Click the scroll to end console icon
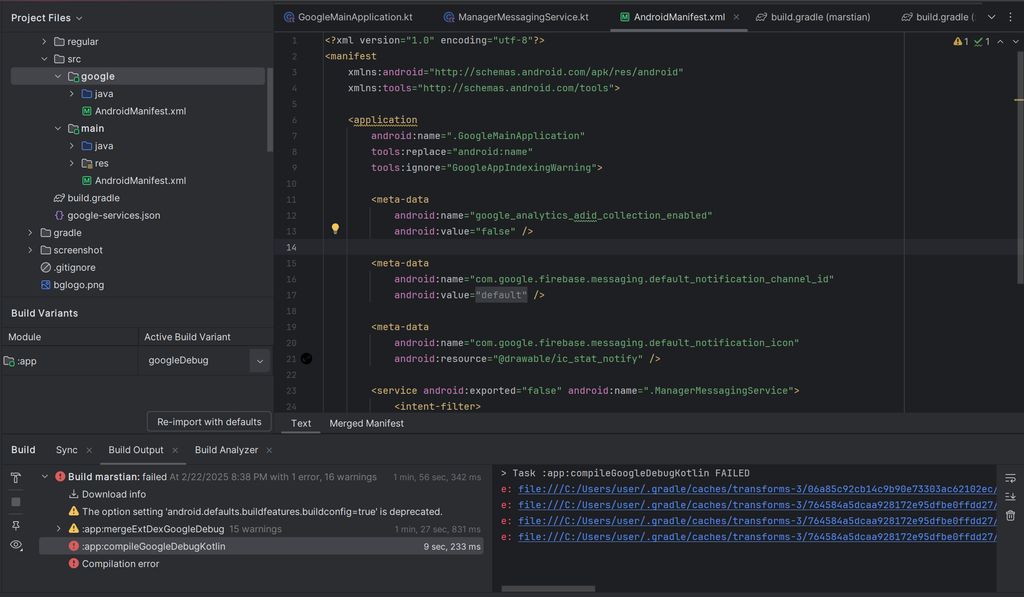This screenshot has height=597, width=1024. [1010, 497]
